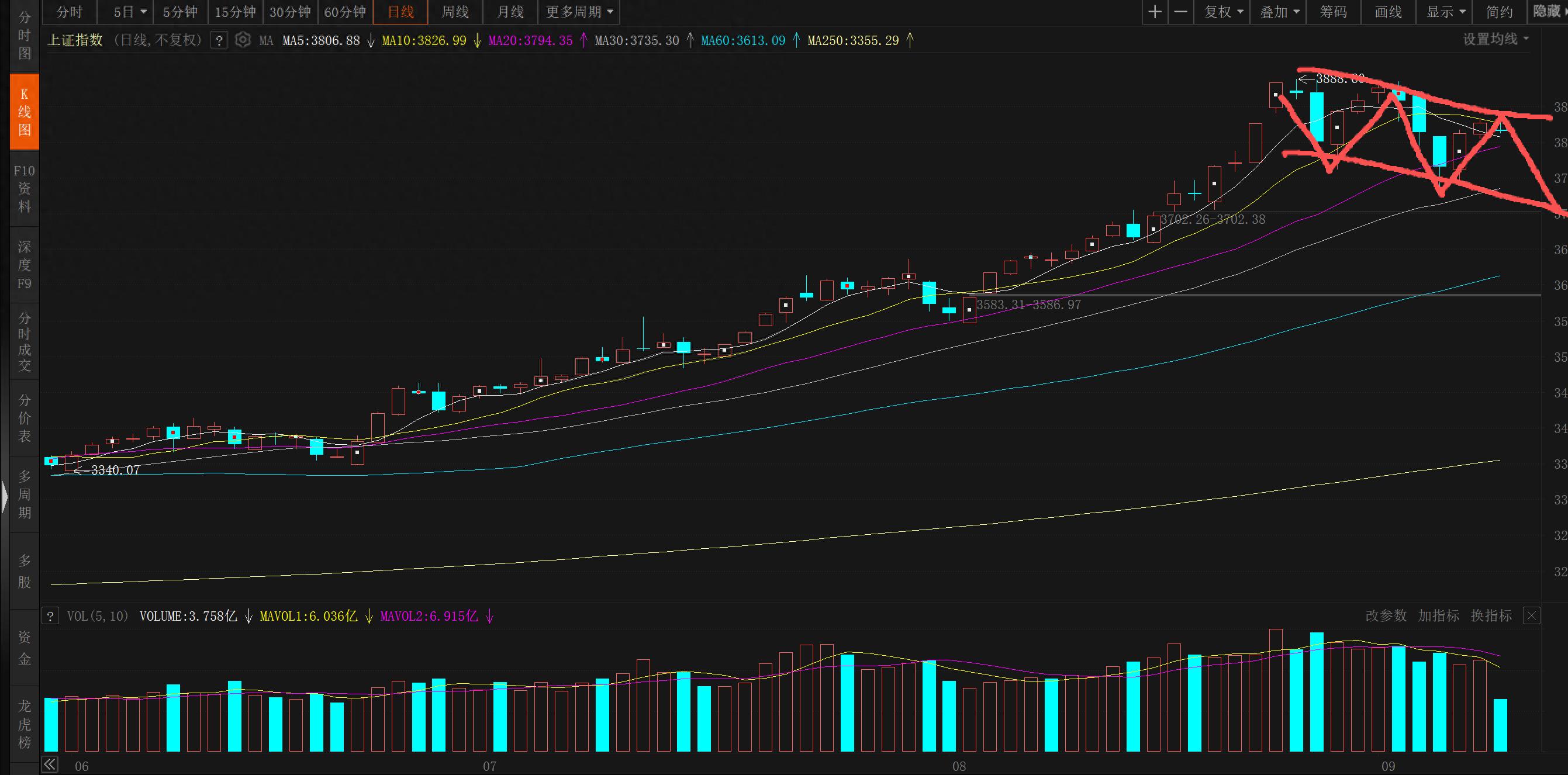
Task: Switch to 简约 simple view
Action: click(1498, 12)
